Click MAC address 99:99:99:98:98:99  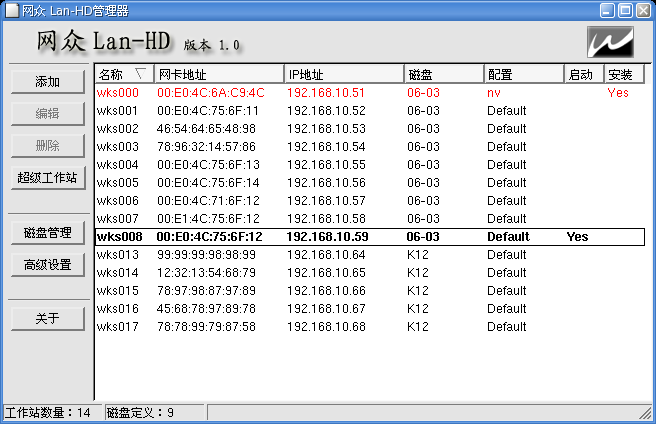tap(206, 255)
